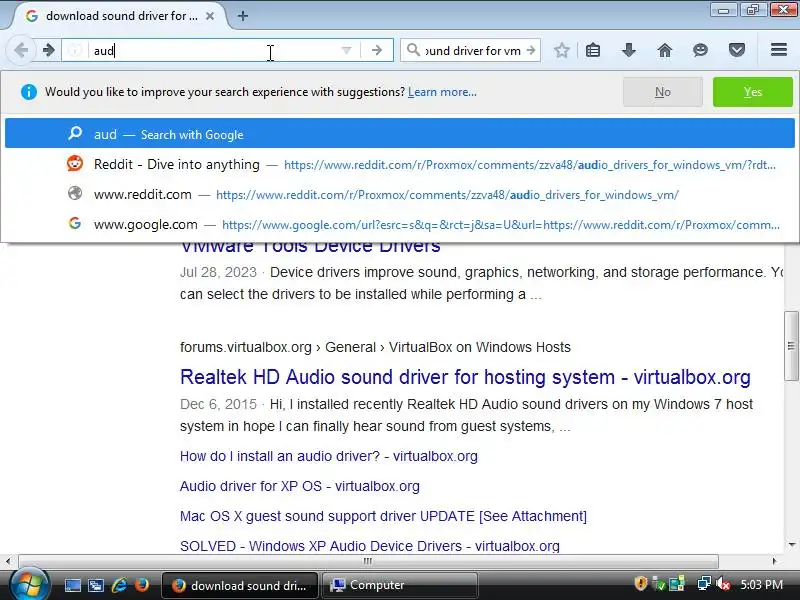Open the Windows Start orb
This screenshot has height=600, width=800.
click(x=29, y=584)
